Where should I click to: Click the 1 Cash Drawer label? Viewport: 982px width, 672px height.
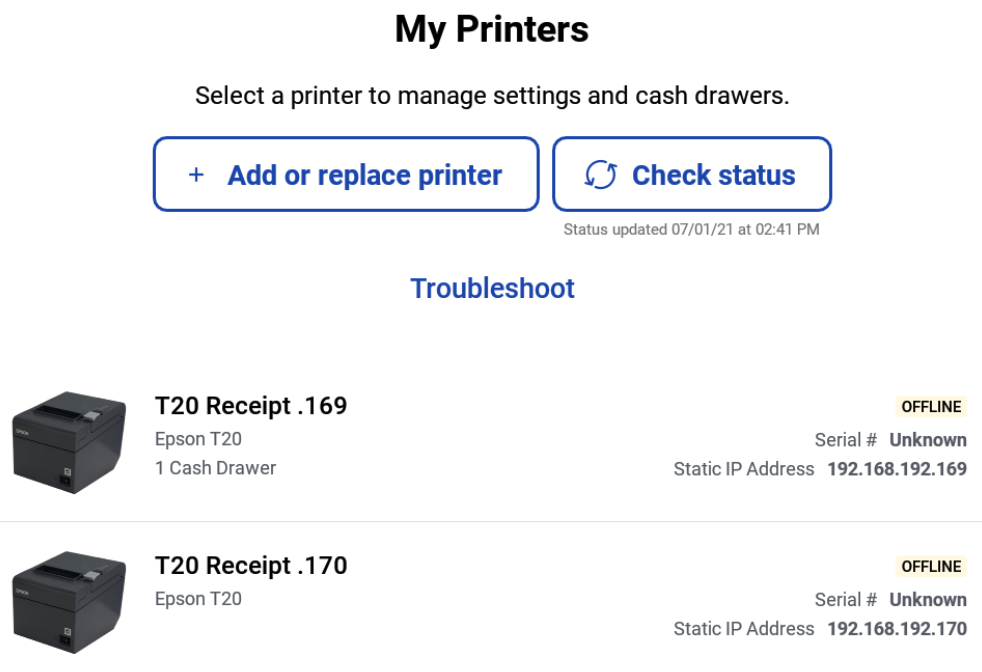tap(215, 468)
